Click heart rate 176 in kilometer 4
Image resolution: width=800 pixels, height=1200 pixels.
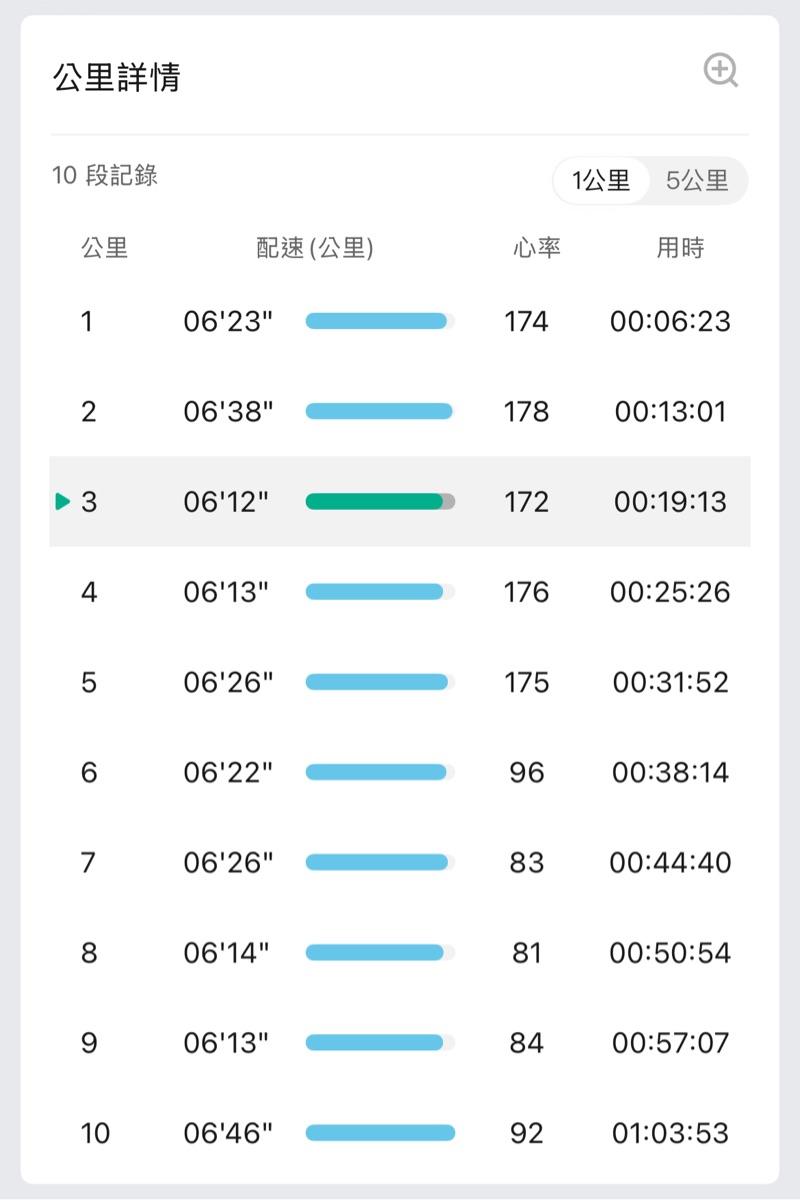pyautogui.click(x=527, y=592)
